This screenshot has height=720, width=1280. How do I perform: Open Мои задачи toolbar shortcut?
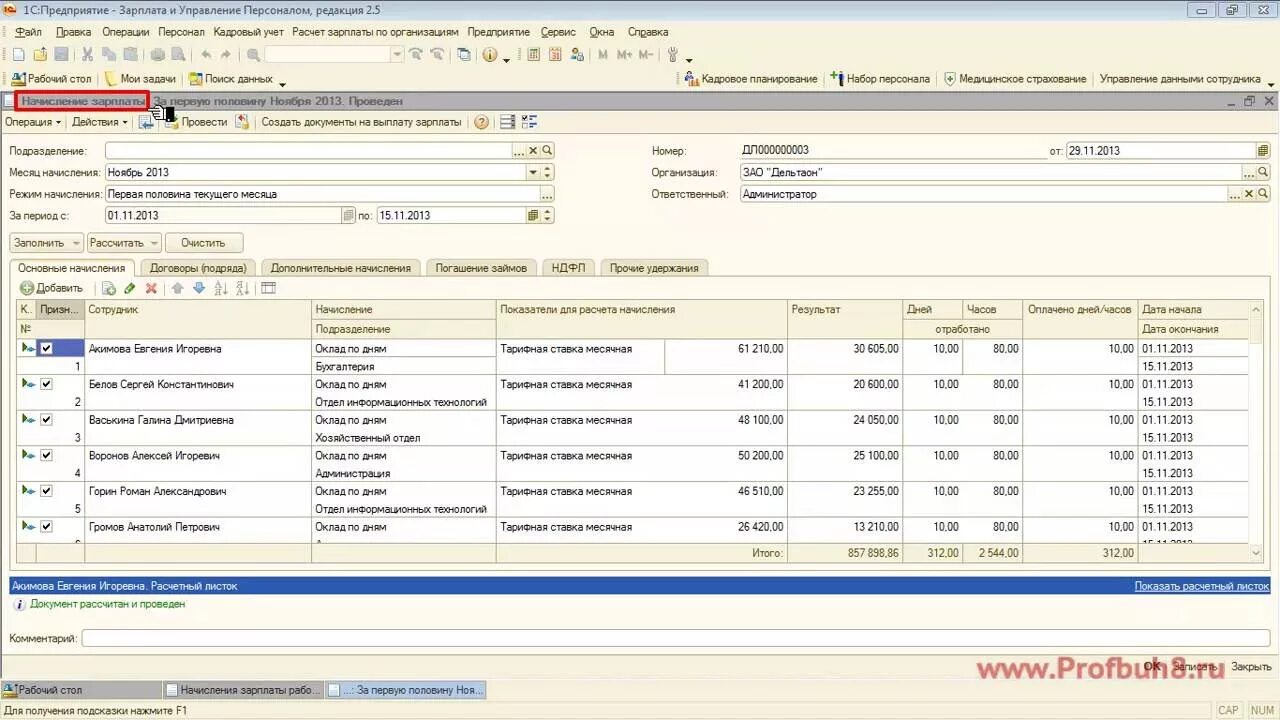tap(140, 79)
